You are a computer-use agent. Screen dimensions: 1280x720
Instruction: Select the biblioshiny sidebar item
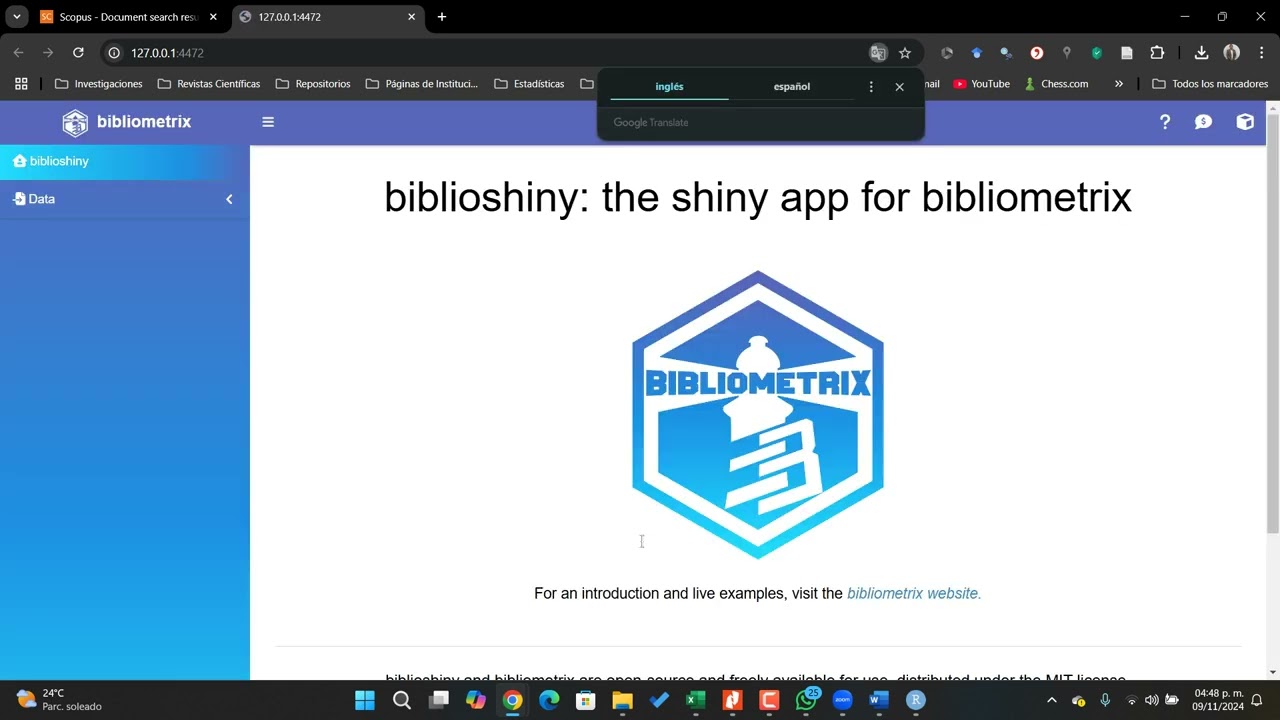pos(124,161)
